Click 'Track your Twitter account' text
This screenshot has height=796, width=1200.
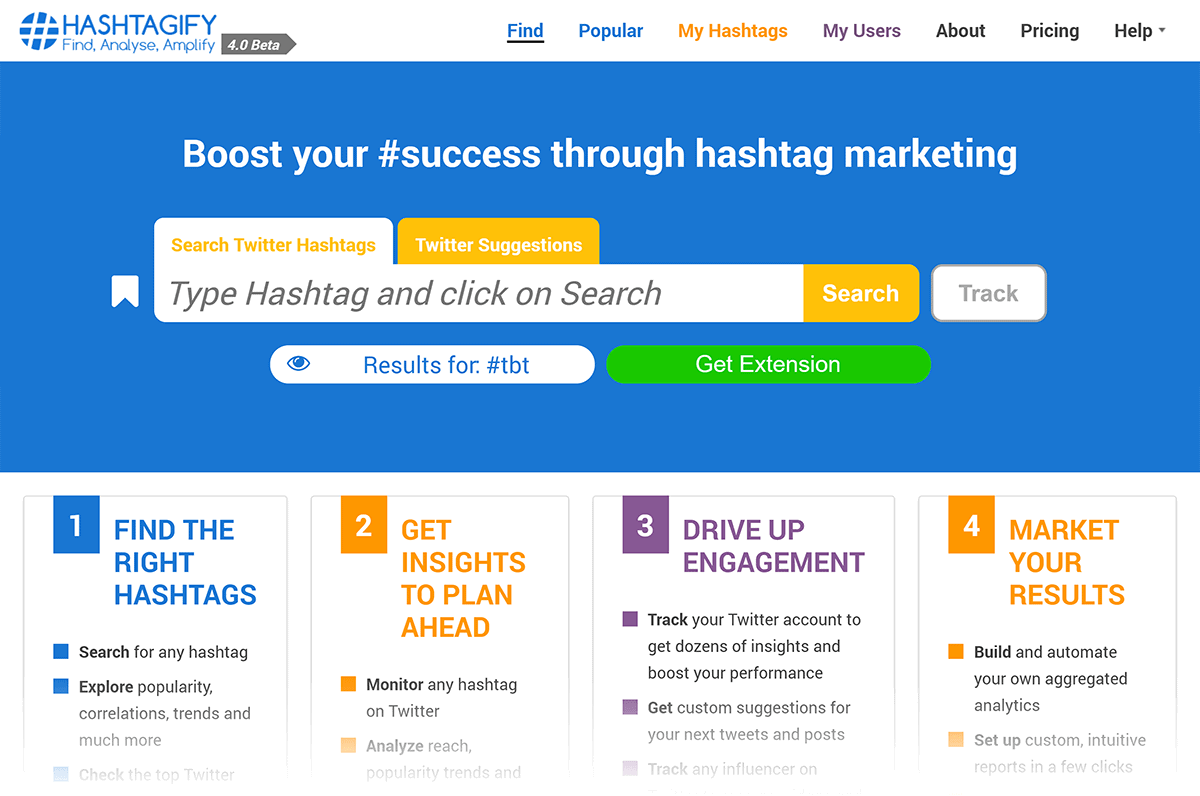(754, 646)
